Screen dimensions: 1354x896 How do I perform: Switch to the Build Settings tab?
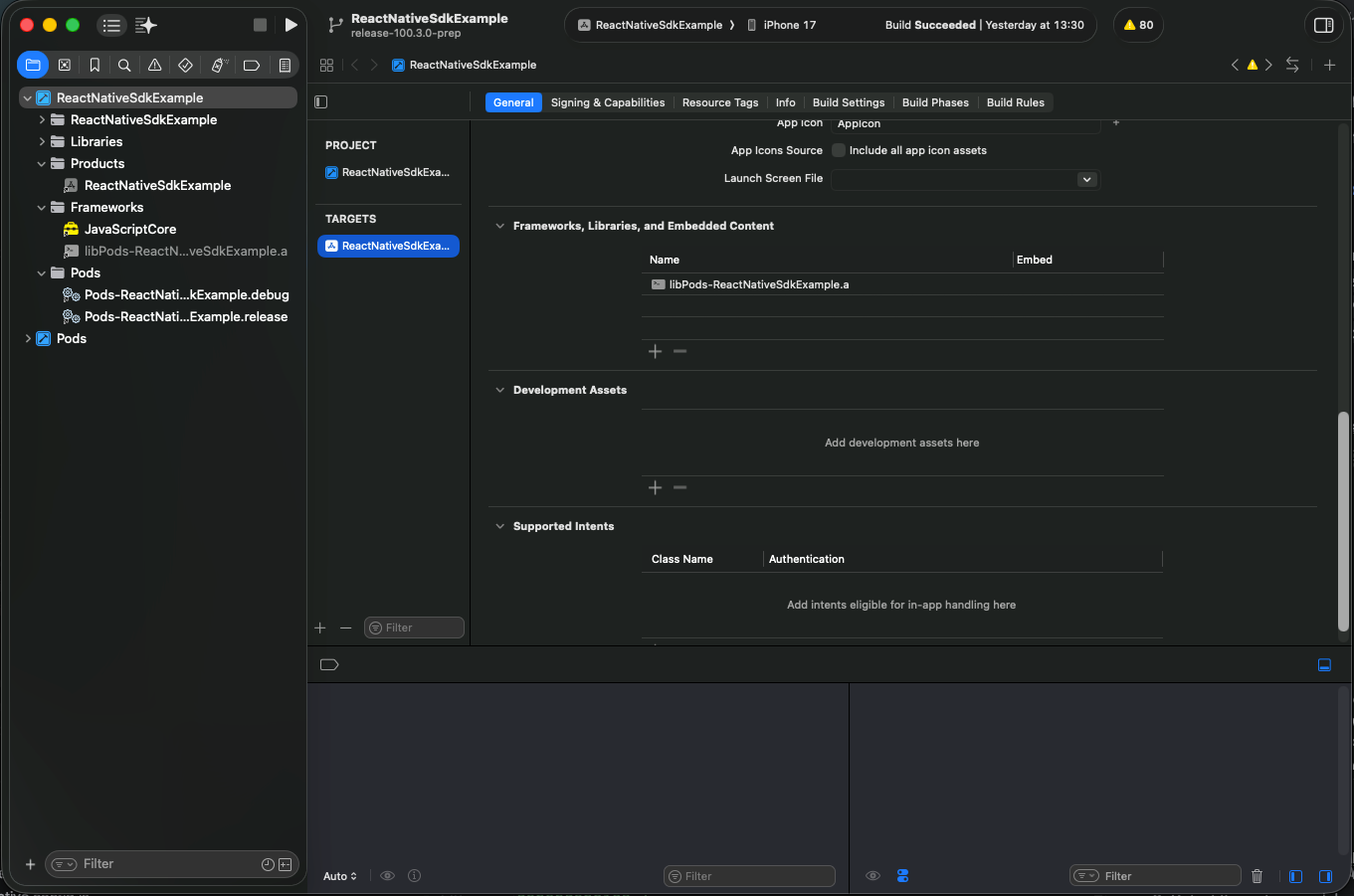point(848,102)
